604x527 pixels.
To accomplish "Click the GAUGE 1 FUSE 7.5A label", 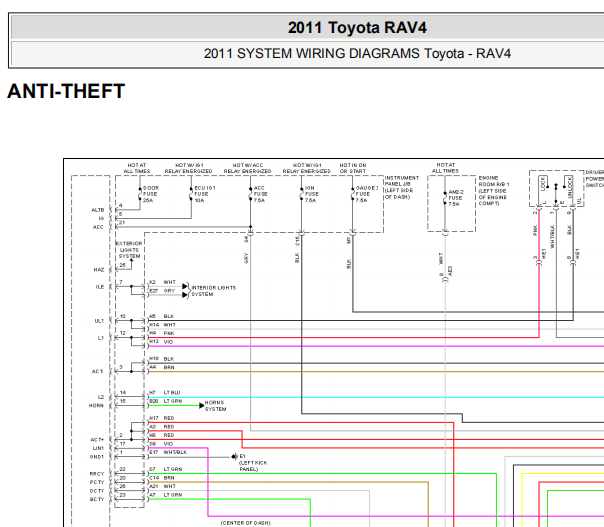I will [367, 194].
